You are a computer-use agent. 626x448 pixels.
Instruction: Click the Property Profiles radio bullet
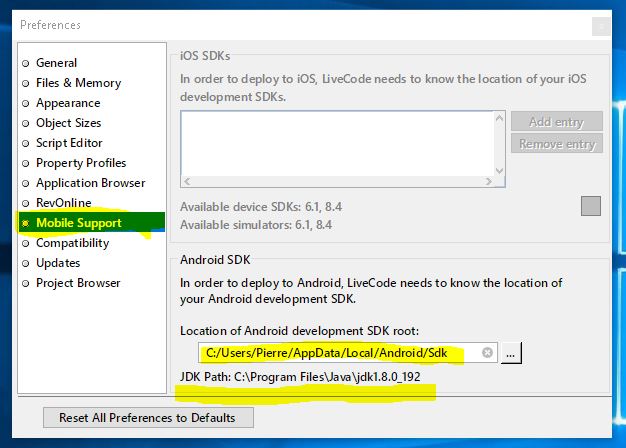tap(26, 163)
